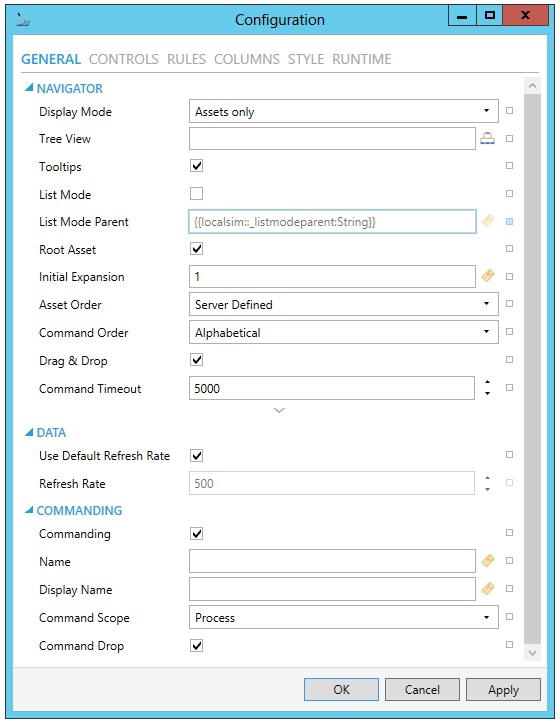The width and height of the screenshot is (560, 723).
Task: Click the tag icon next to Name field
Action: click(x=488, y=560)
